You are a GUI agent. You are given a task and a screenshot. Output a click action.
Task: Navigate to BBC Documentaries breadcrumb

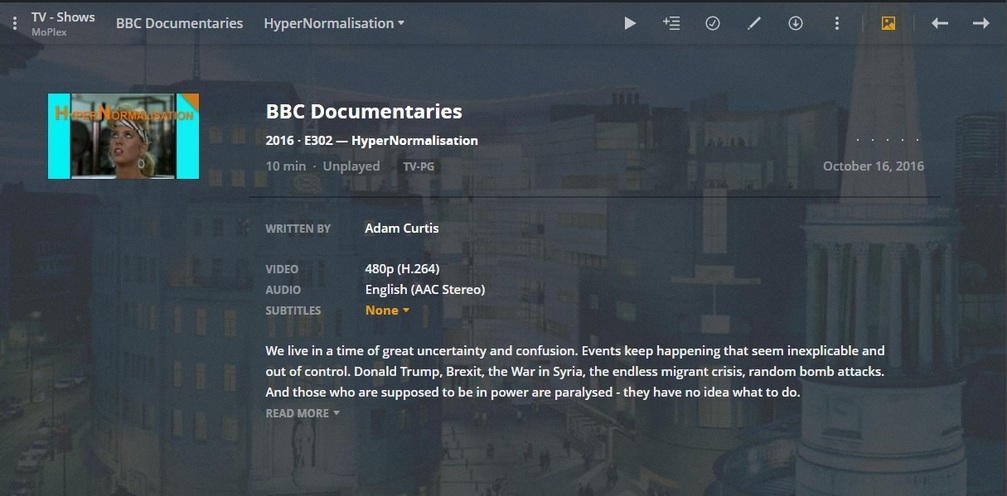tap(179, 23)
